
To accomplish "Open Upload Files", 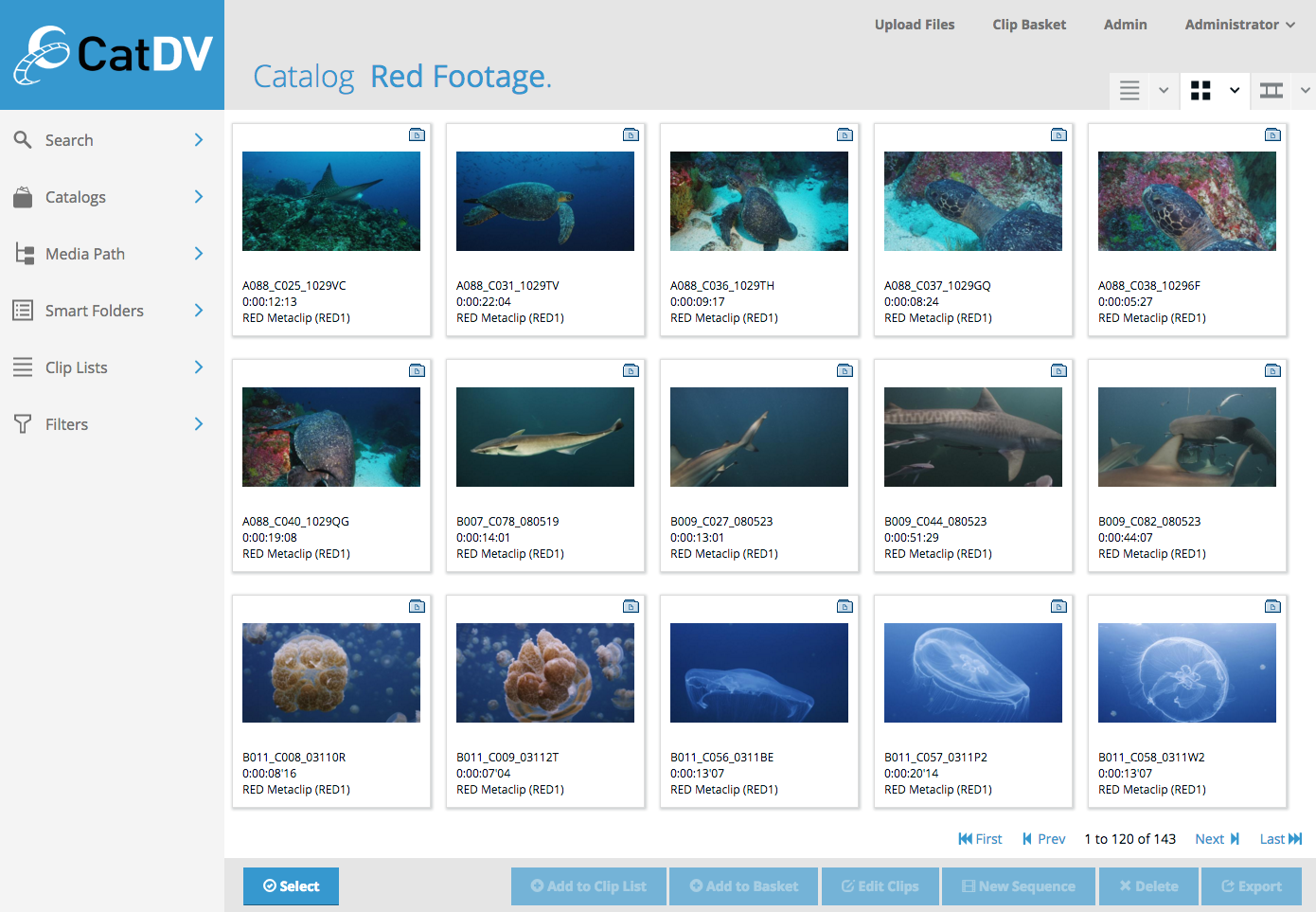I will click(915, 25).
